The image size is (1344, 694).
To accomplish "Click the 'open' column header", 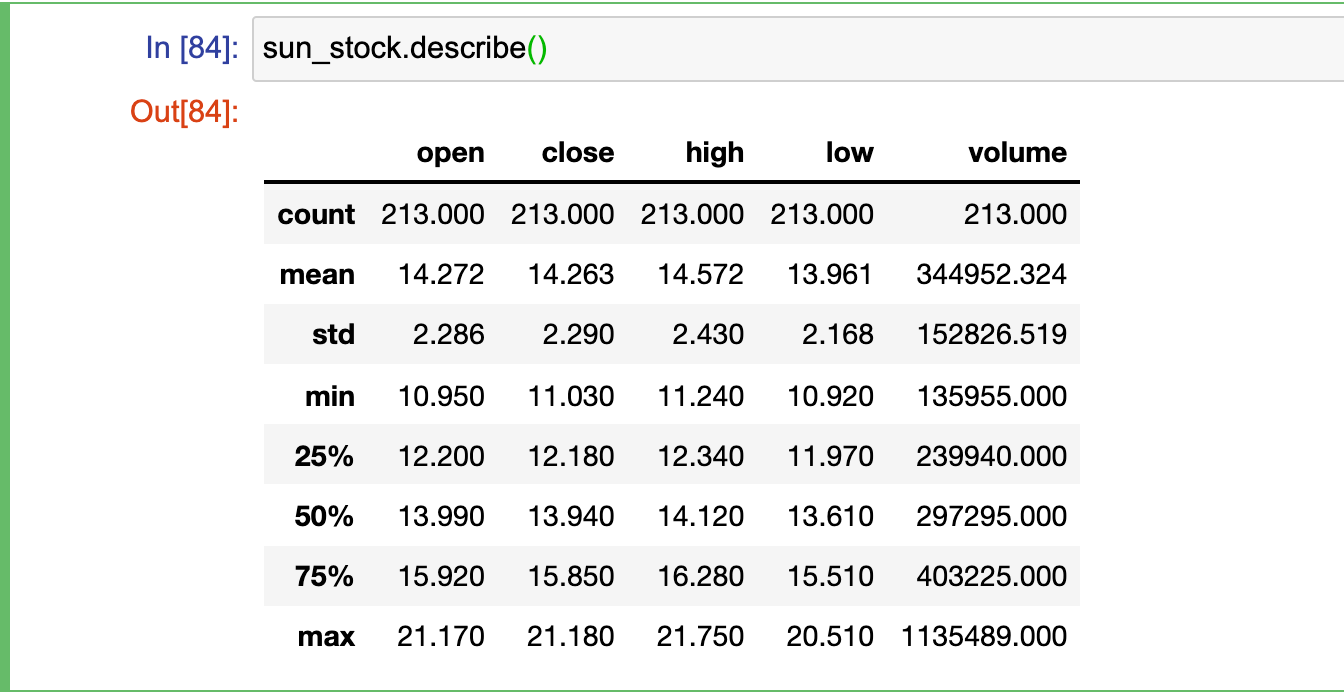I will [x=450, y=153].
